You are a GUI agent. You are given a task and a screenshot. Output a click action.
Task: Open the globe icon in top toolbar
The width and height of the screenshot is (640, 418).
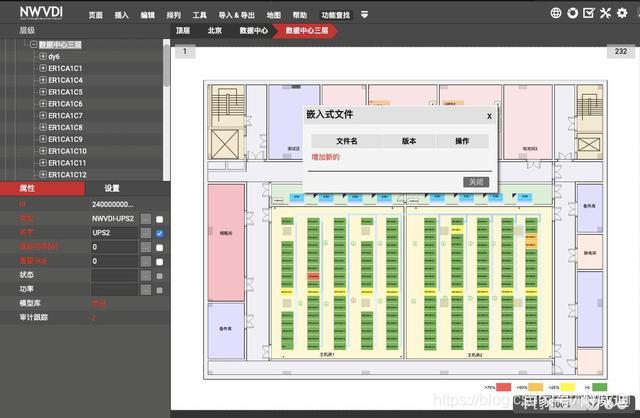point(556,13)
